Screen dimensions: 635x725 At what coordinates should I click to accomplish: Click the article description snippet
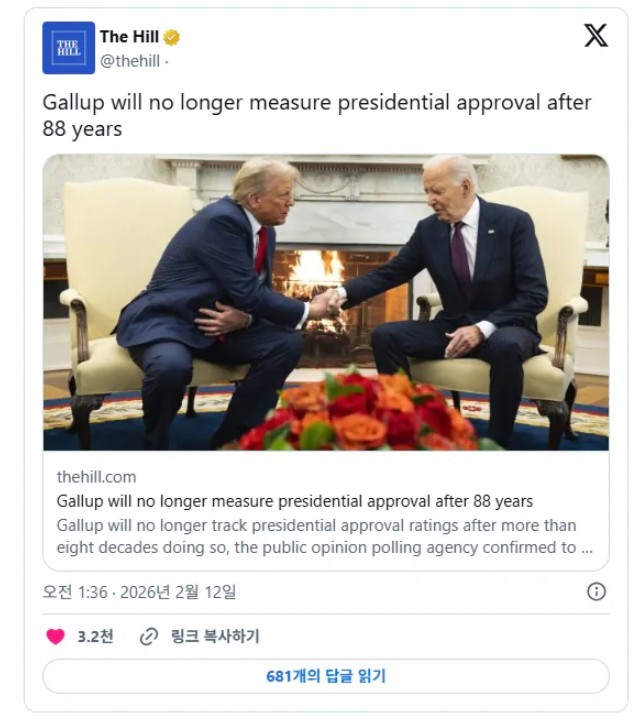coord(325,536)
